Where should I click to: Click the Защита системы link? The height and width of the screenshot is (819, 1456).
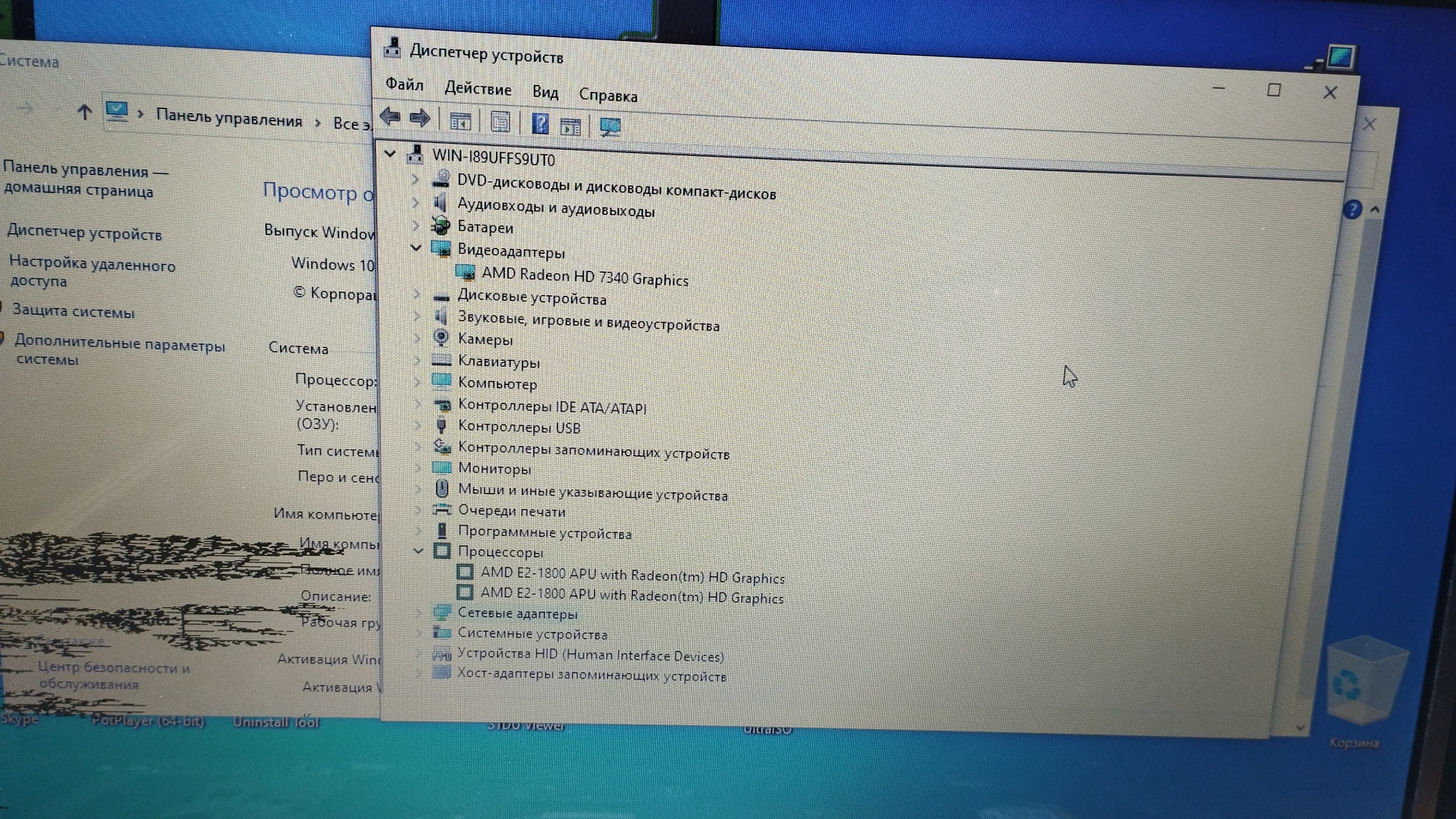(73, 311)
